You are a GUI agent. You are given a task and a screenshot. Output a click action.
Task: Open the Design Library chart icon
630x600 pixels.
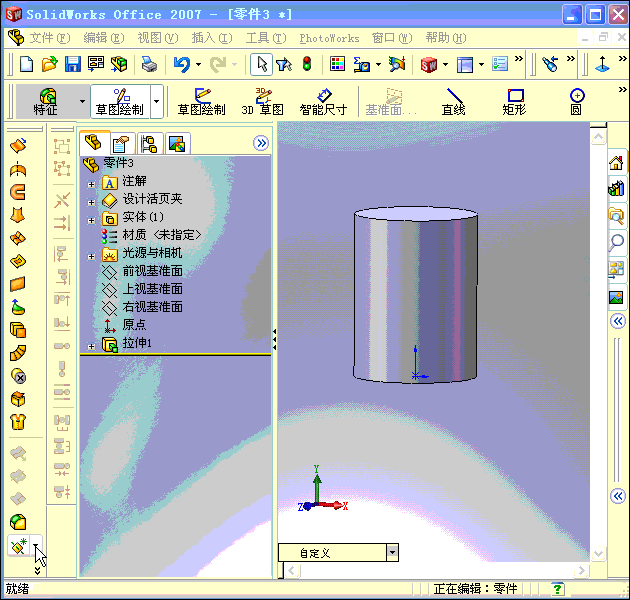(x=616, y=188)
